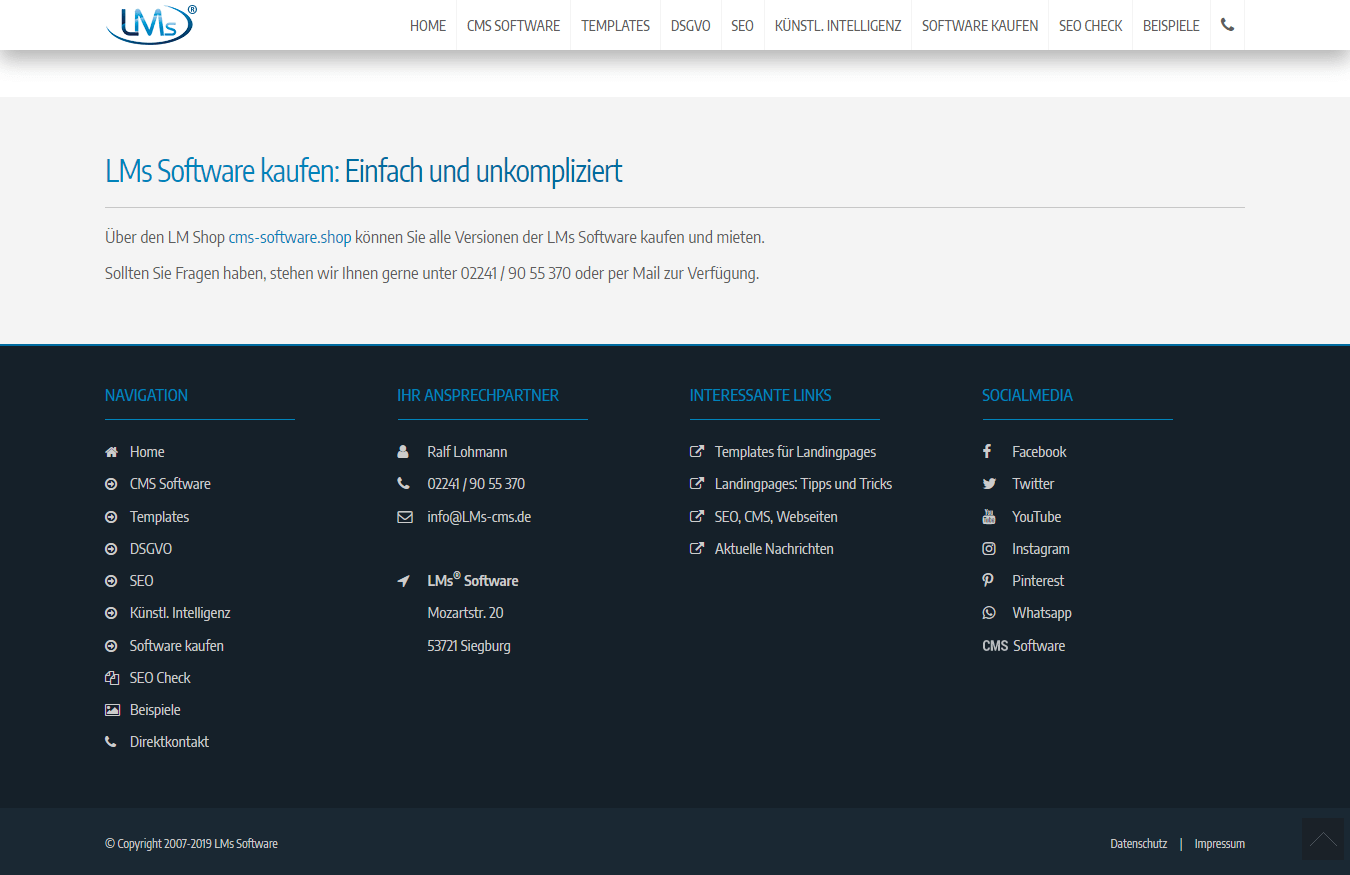This screenshot has height=875, width=1350.
Task: Click the copy icon beside SEO Check
Action: [x=112, y=678]
